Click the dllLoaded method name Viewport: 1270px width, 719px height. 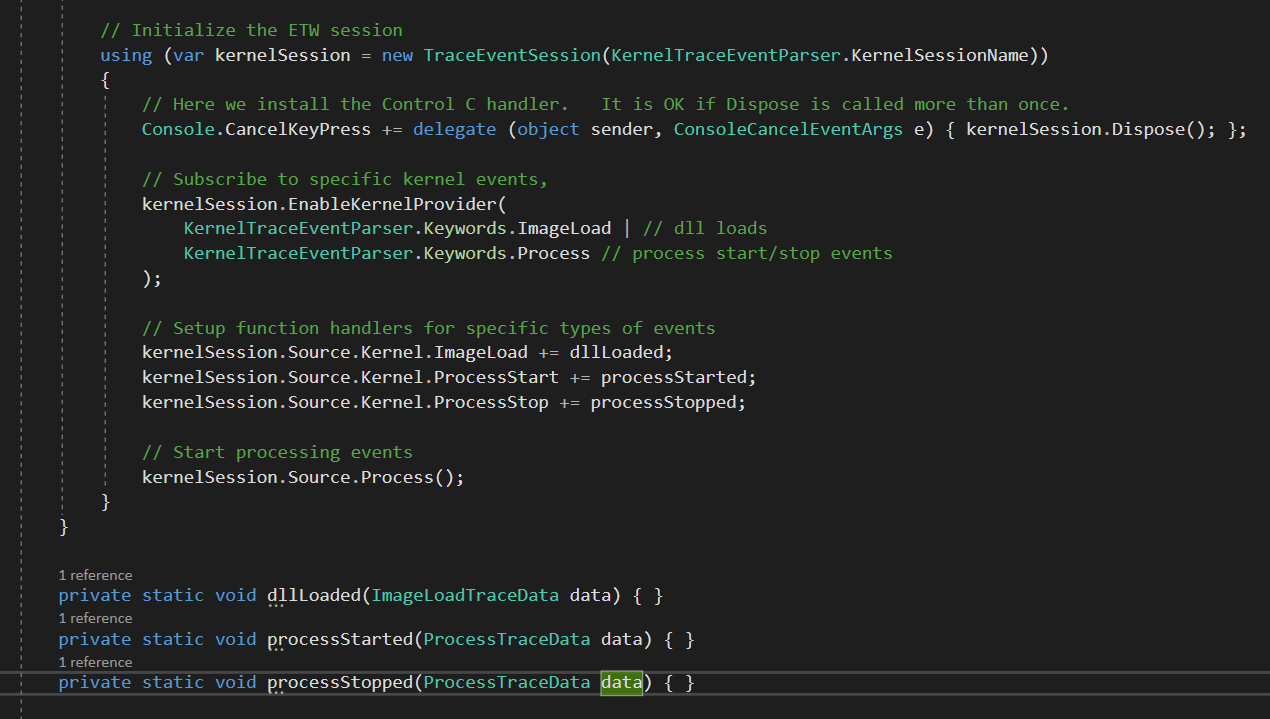tap(313, 595)
